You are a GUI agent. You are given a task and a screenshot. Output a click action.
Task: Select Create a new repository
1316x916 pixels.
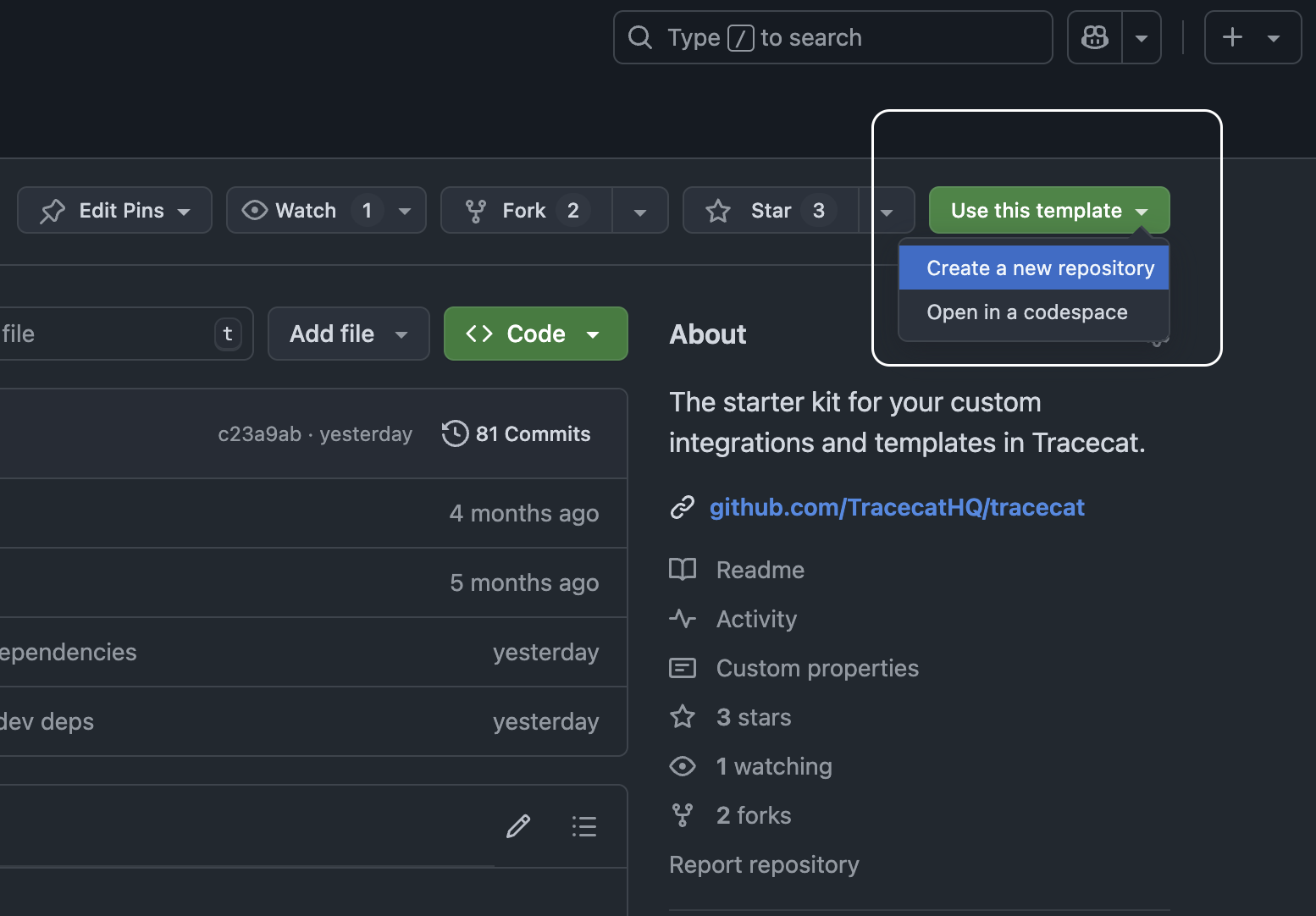pos(1034,268)
